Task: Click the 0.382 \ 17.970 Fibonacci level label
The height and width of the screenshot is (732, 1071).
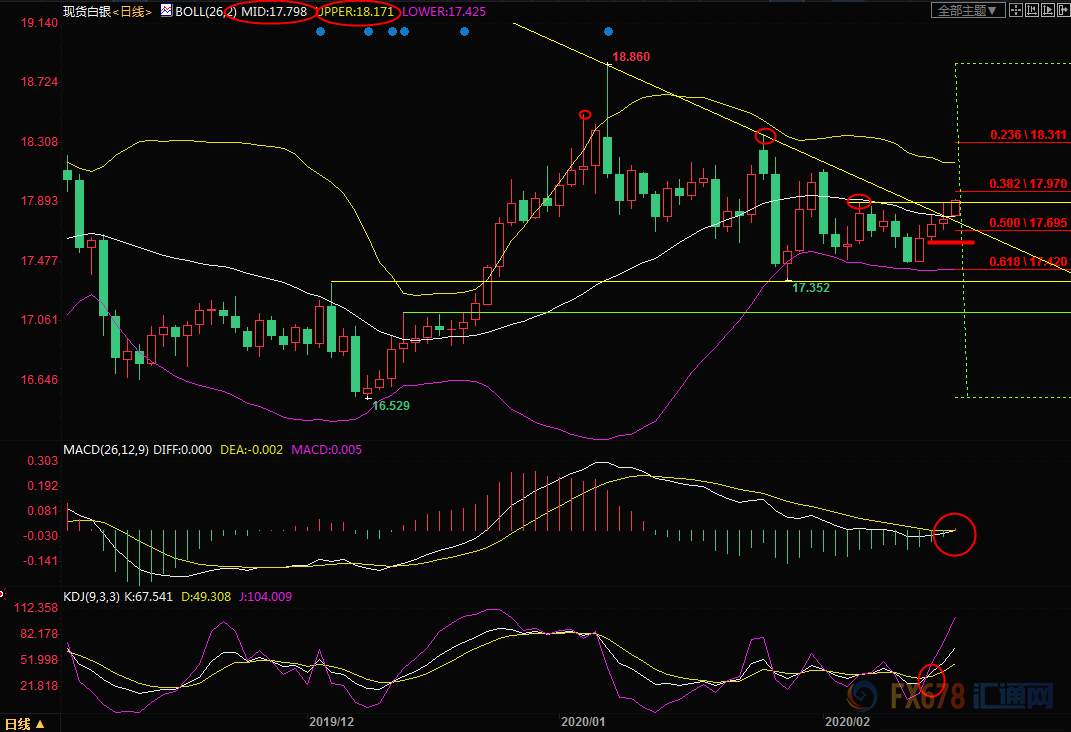Action: point(1028,184)
